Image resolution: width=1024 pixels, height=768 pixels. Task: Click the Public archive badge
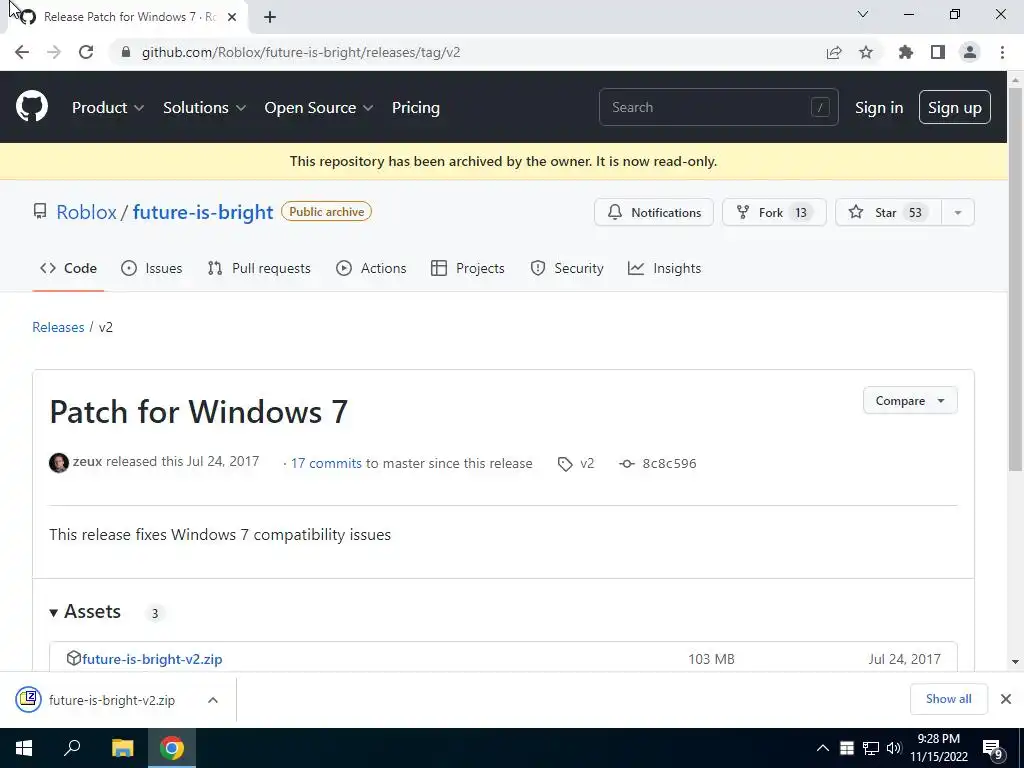pos(327,212)
